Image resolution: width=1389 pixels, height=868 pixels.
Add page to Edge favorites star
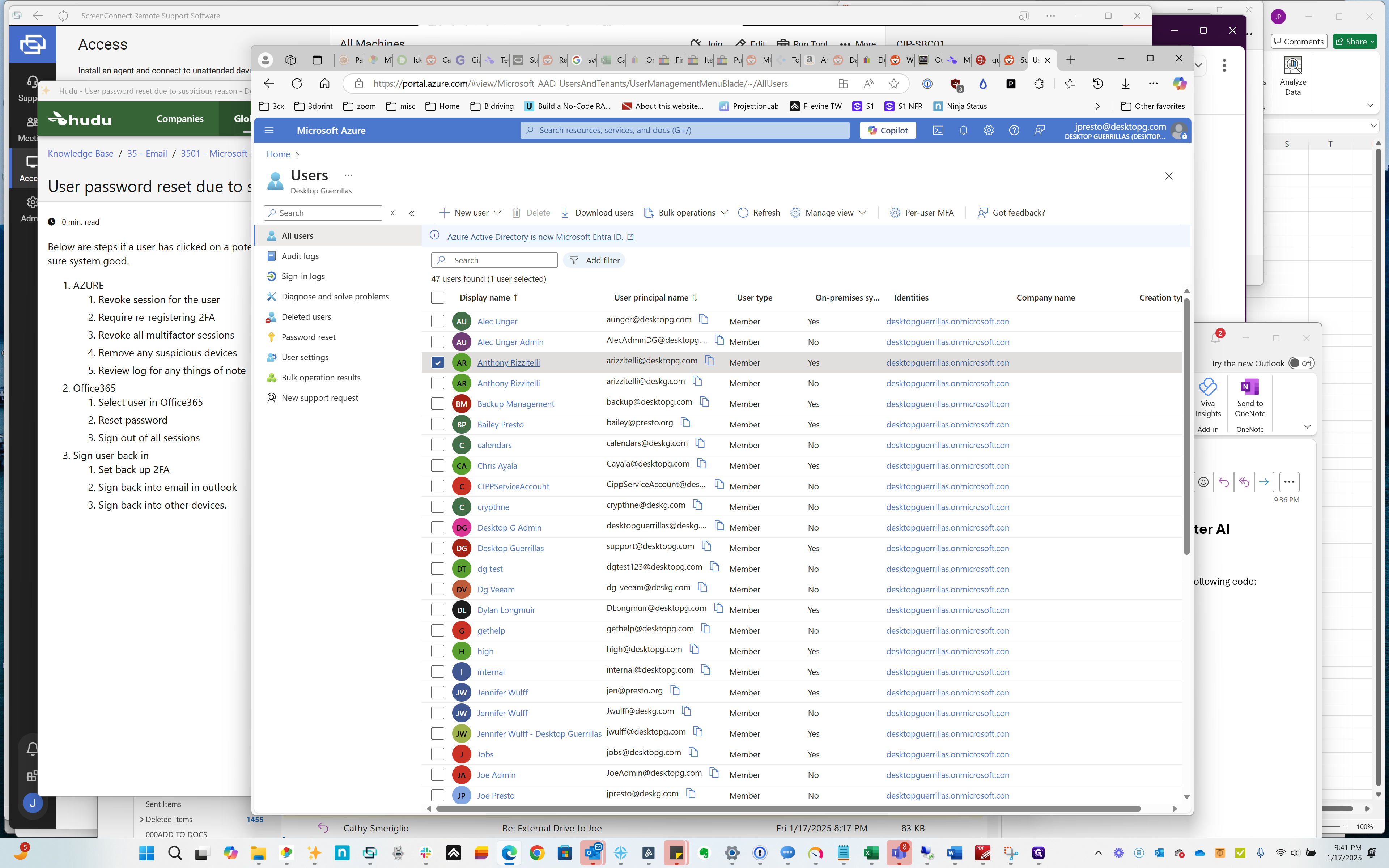pos(894,84)
